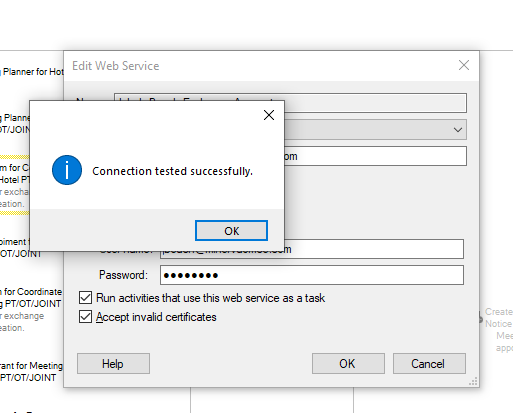Click the blue information icon
This screenshot has height=413, width=513.
[67, 170]
